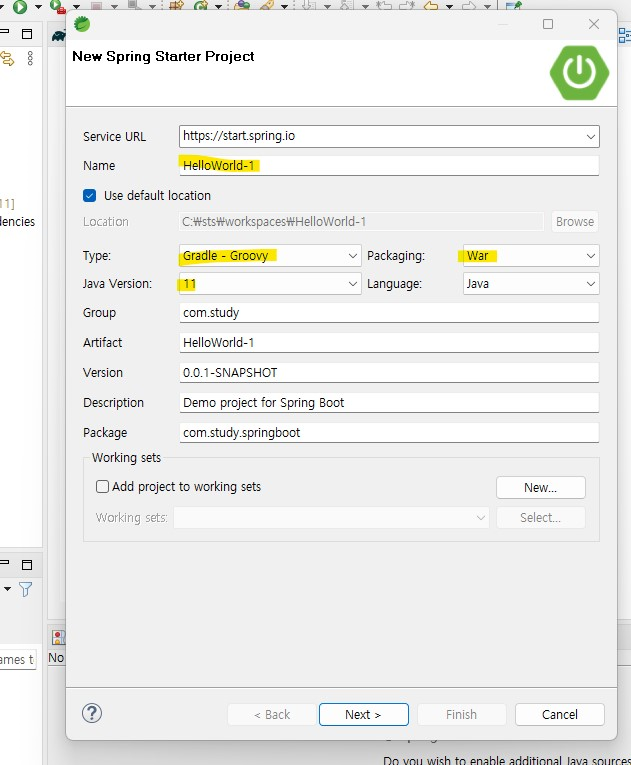This screenshot has height=765, width=631.
Task: Open the three-dot view menu in left panel
Action: (30, 59)
